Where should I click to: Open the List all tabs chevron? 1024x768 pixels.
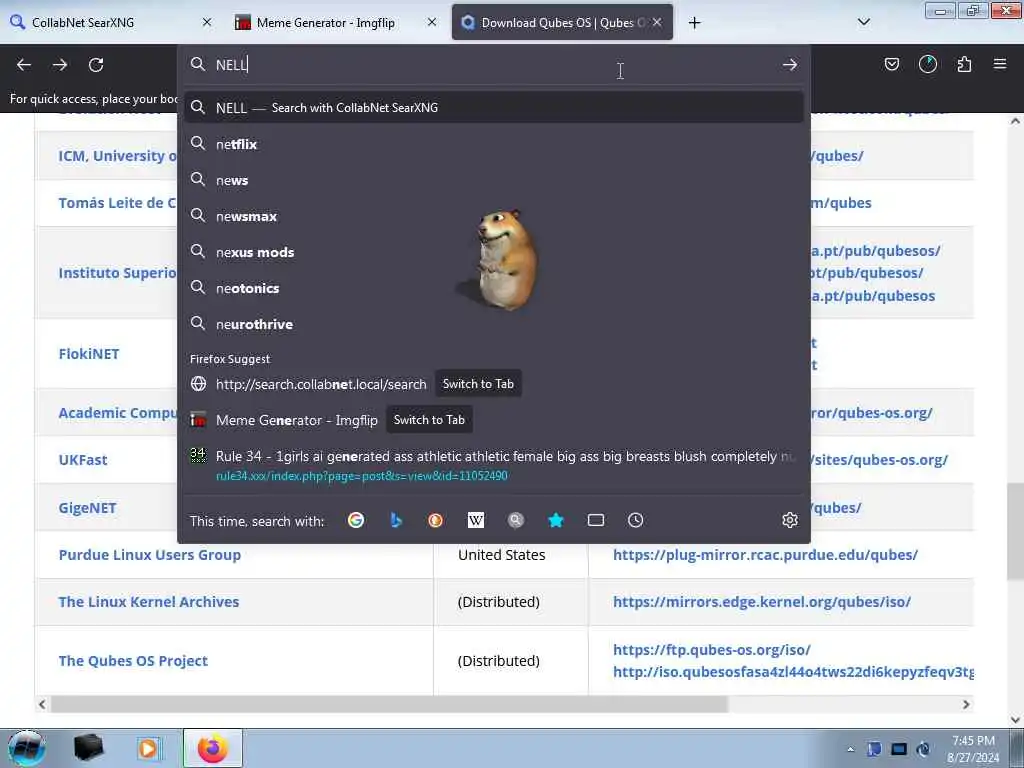pos(863,22)
